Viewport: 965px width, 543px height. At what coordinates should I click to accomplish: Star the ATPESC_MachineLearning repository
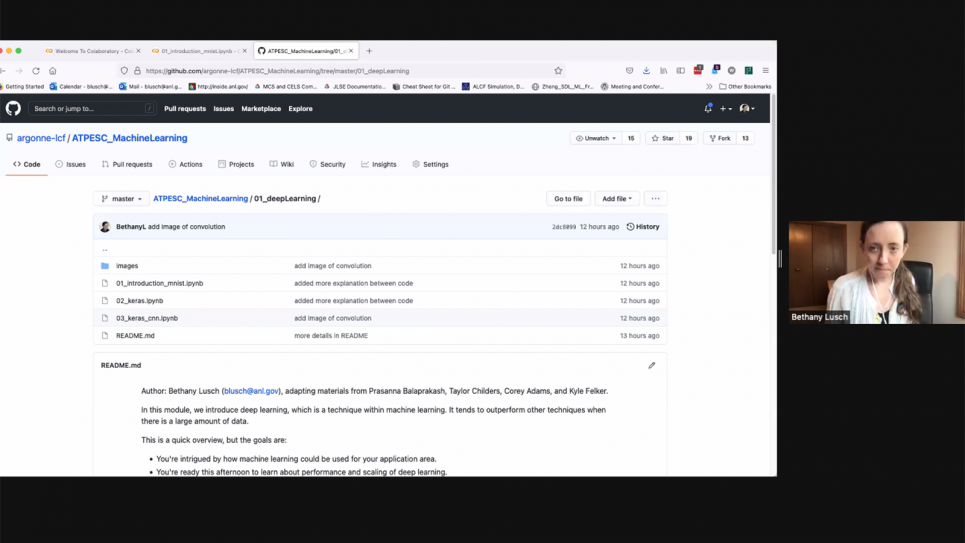[663, 138]
